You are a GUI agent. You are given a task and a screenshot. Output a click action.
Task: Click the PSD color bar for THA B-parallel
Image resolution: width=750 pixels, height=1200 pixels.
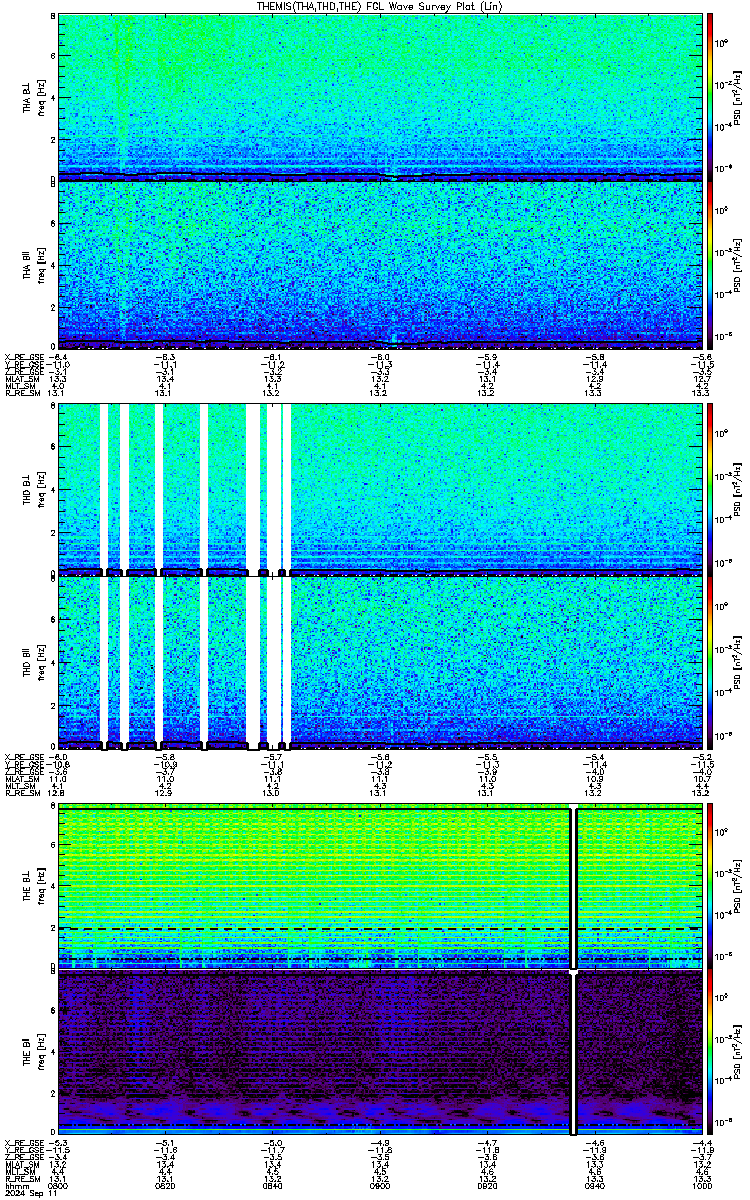(x=710, y=265)
